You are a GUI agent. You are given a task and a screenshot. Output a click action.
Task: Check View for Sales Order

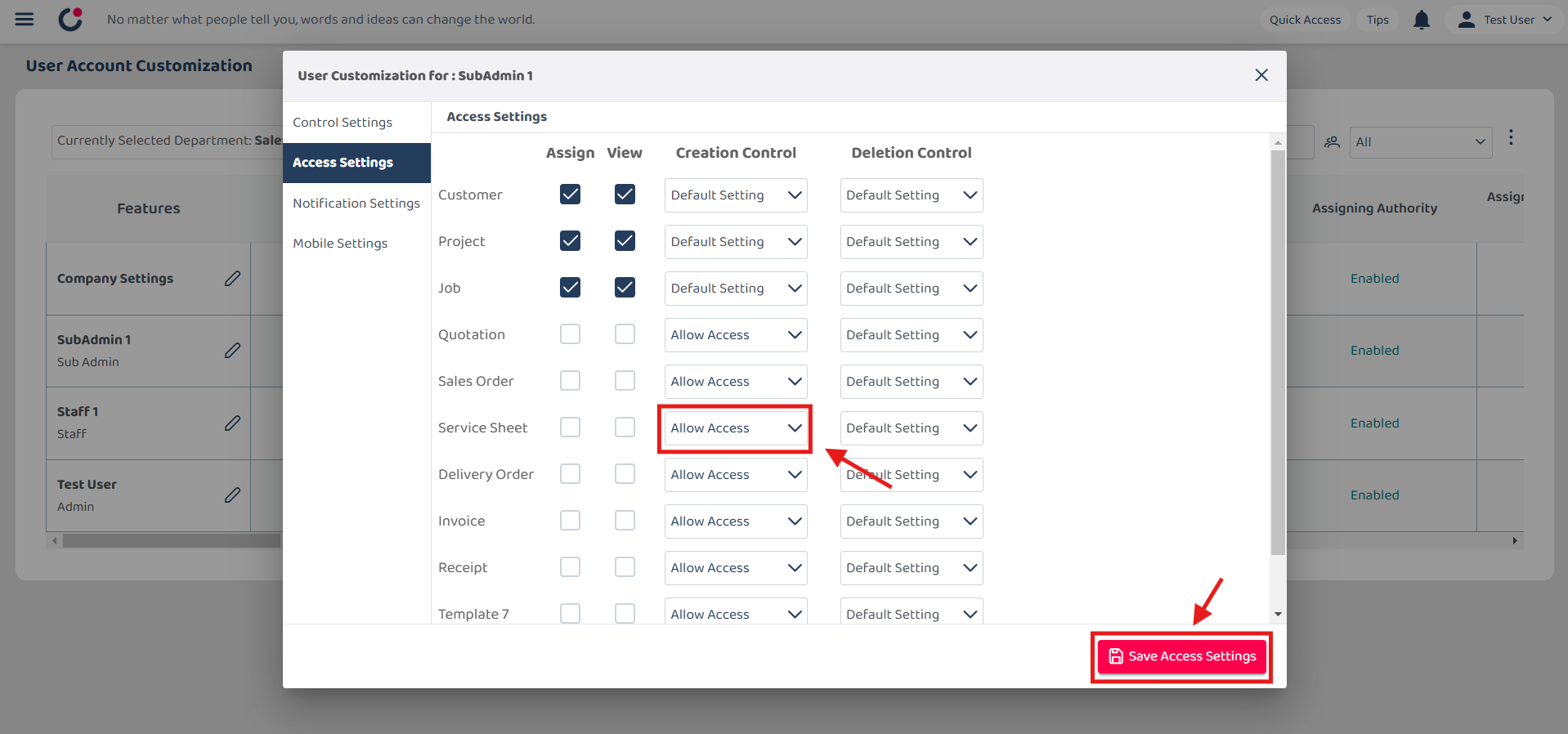click(x=625, y=381)
